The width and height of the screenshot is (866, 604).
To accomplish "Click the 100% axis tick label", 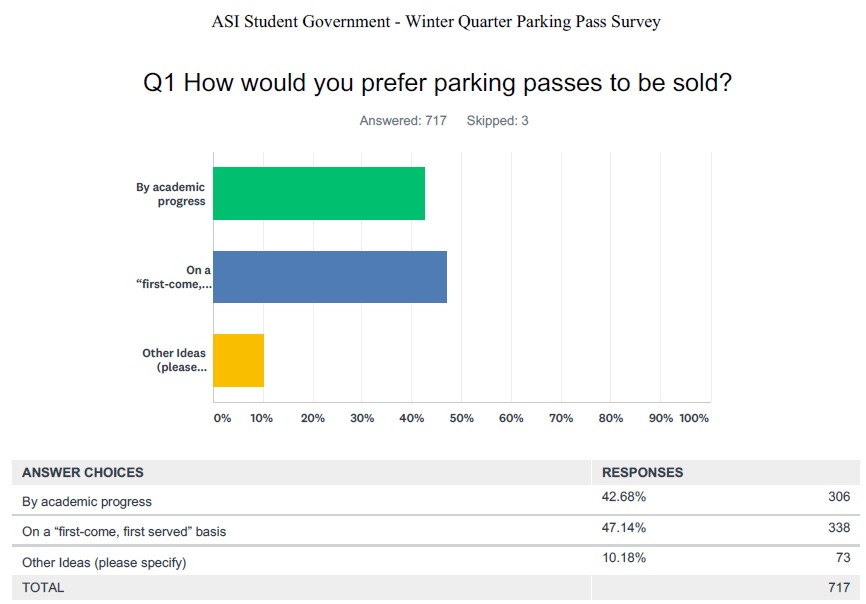I will (694, 418).
